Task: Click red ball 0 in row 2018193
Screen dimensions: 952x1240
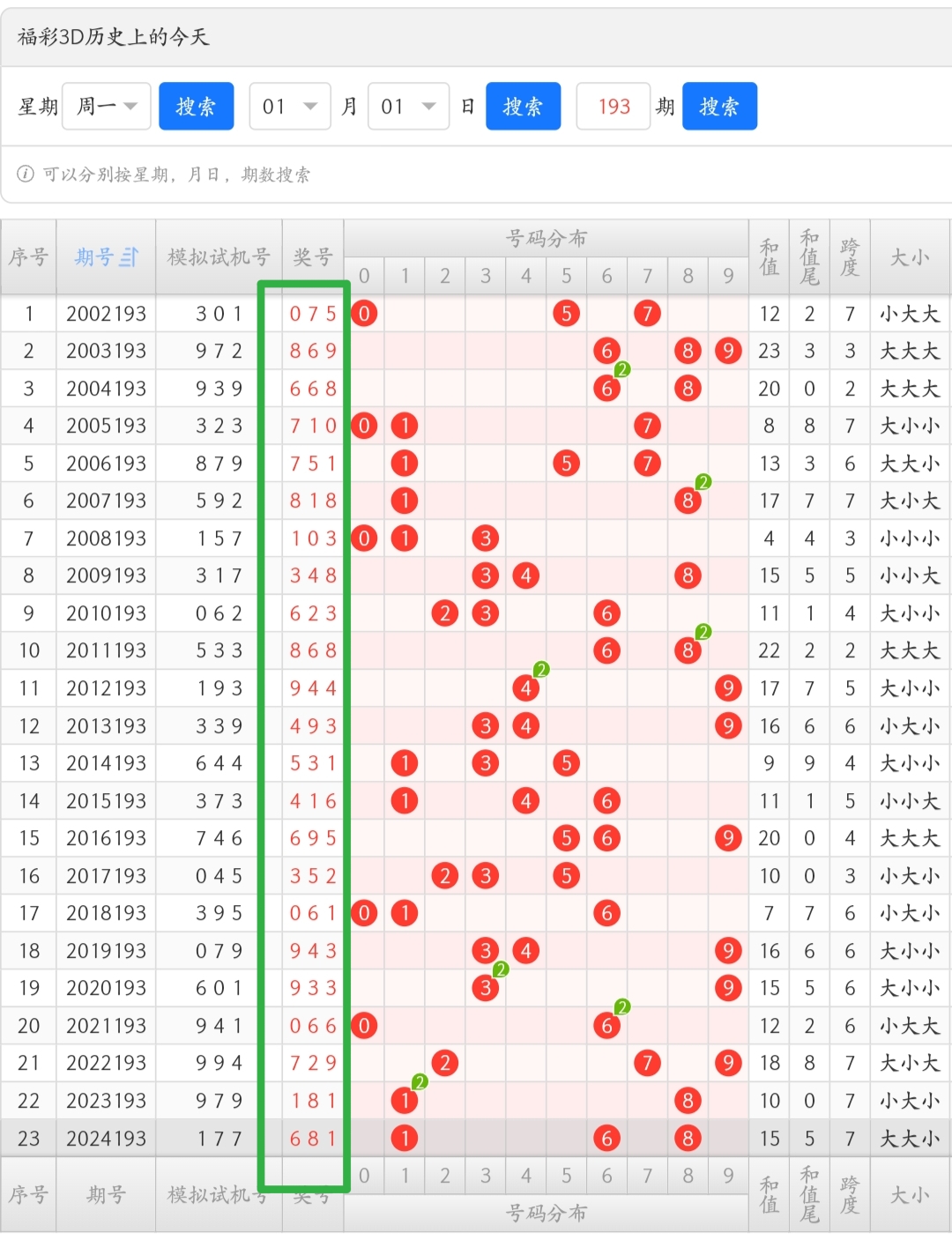Action: click(364, 913)
